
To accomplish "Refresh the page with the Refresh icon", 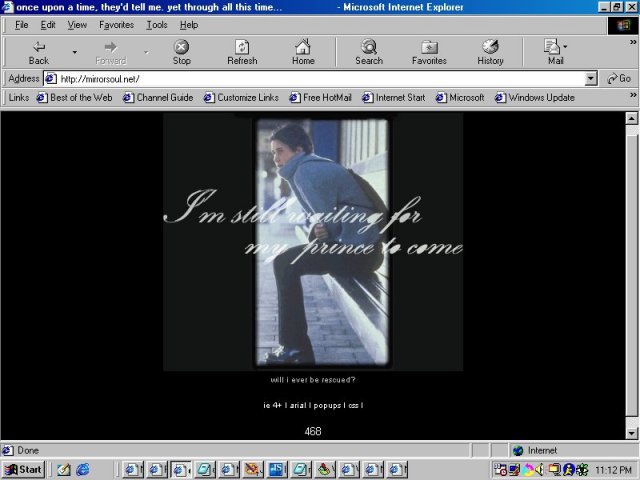I will coord(242,47).
